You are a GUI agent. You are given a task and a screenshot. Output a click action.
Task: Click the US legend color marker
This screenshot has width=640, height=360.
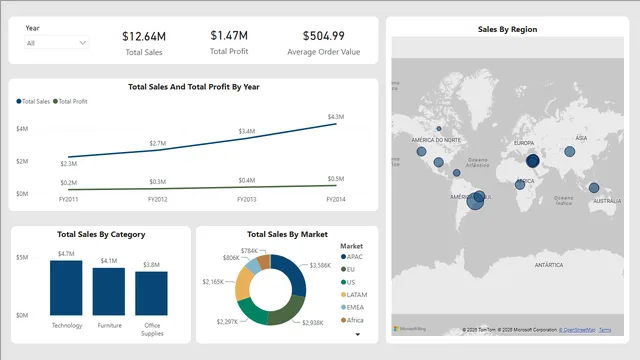[343, 282]
